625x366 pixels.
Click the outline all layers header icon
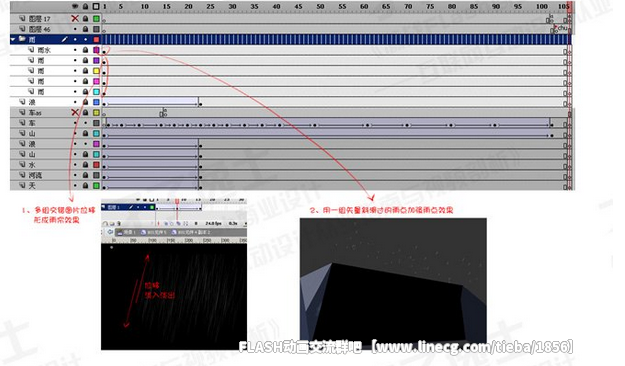coord(96,6)
